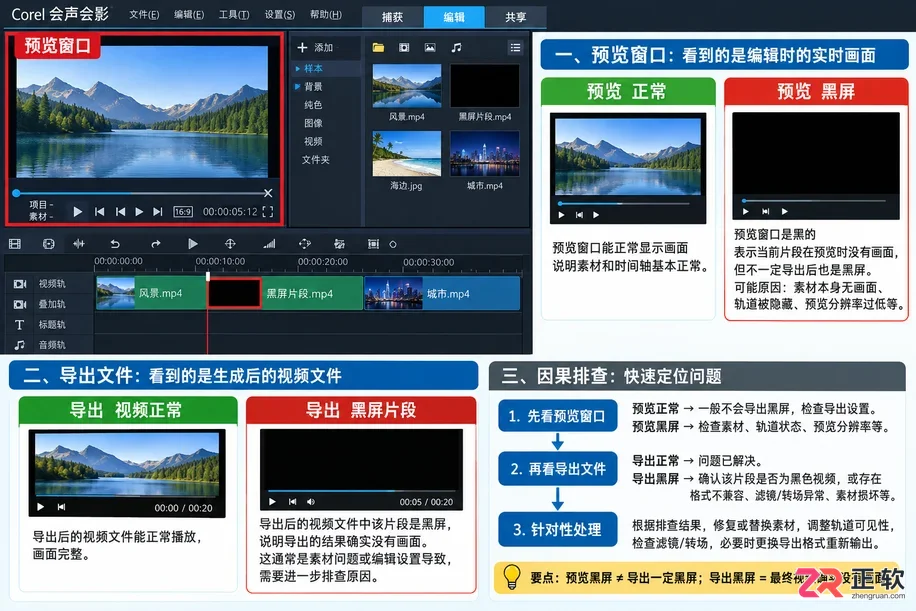
Task: Click the 添加 plus button in library
Action: (315, 47)
